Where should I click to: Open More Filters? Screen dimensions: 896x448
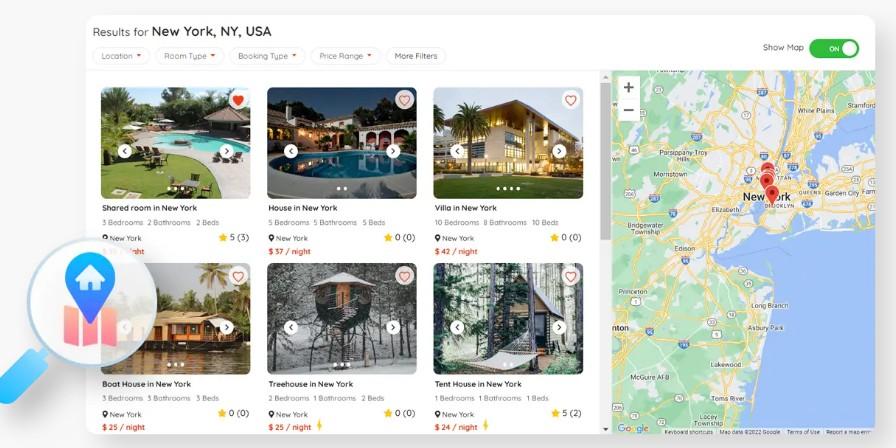[416, 56]
